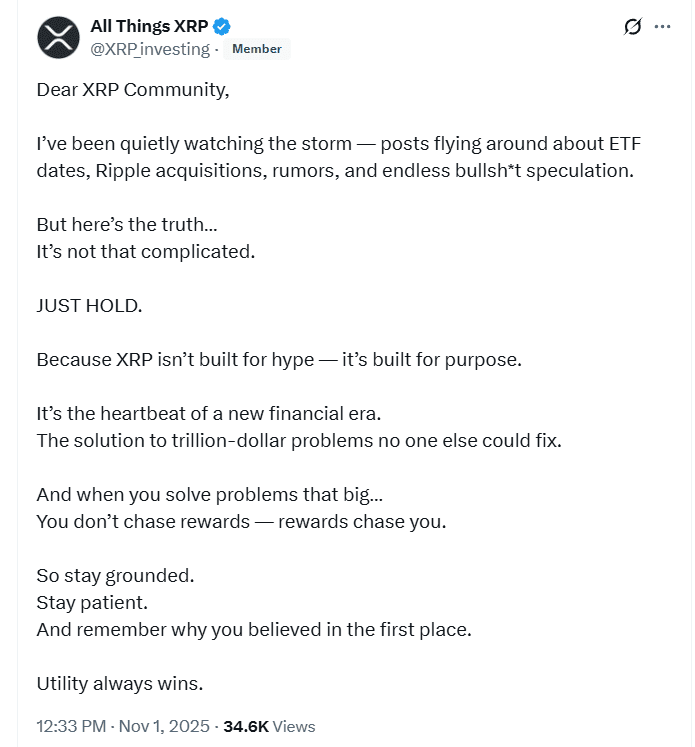Open the three-dot More options menu

pos(662,27)
